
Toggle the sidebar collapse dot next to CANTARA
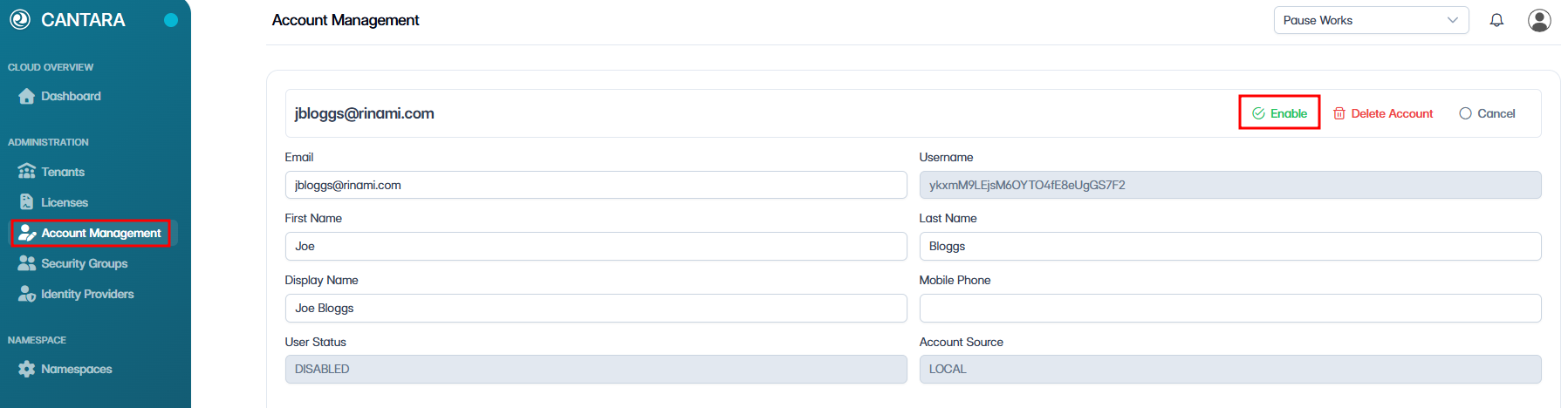tap(171, 20)
